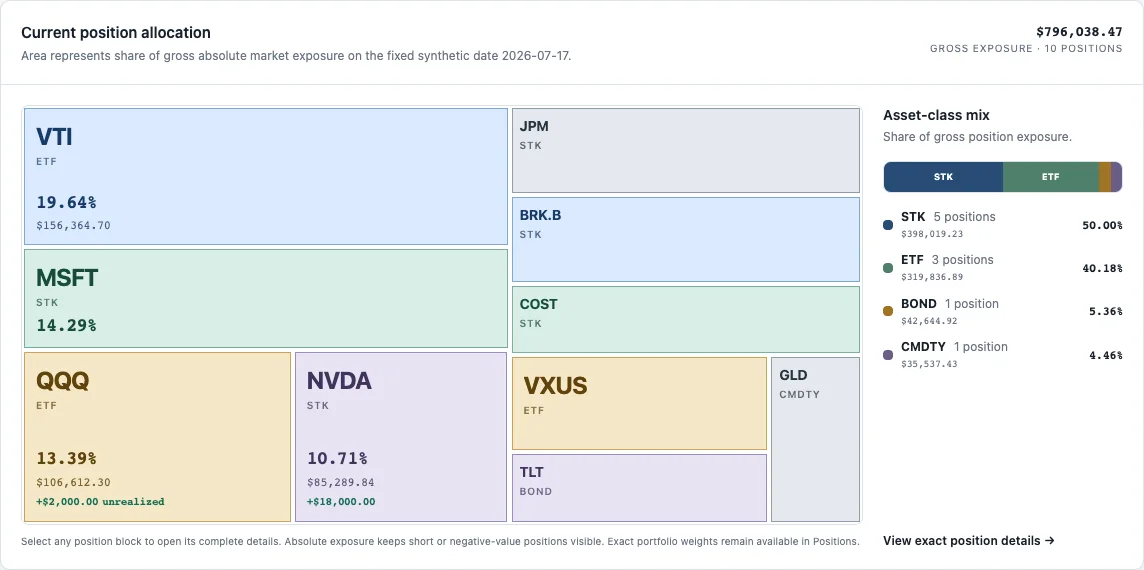Click the 50.00% STK share

pos(1102,225)
